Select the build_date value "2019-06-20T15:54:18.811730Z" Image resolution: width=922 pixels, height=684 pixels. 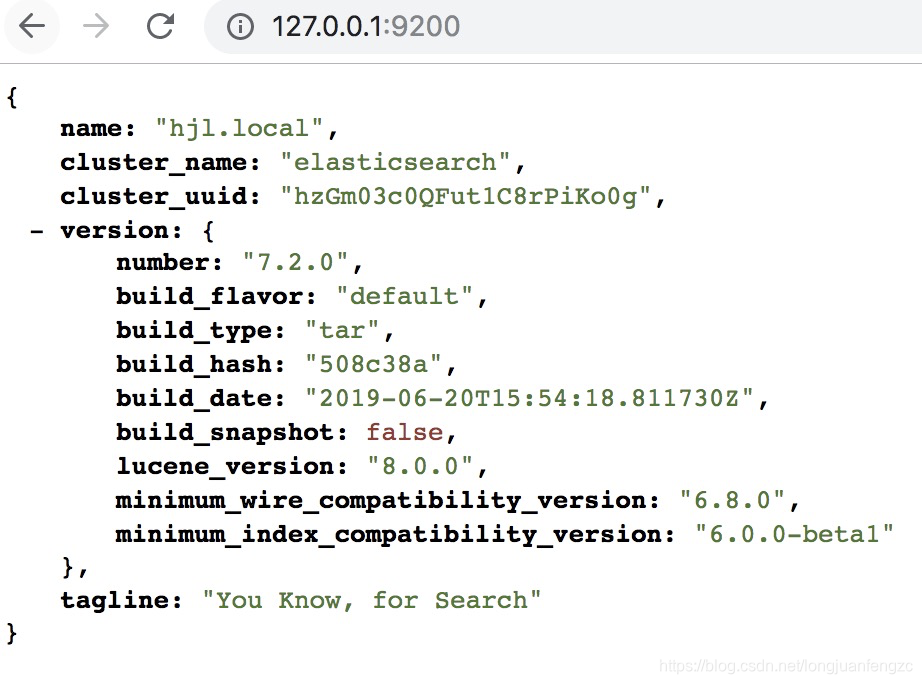(529, 399)
